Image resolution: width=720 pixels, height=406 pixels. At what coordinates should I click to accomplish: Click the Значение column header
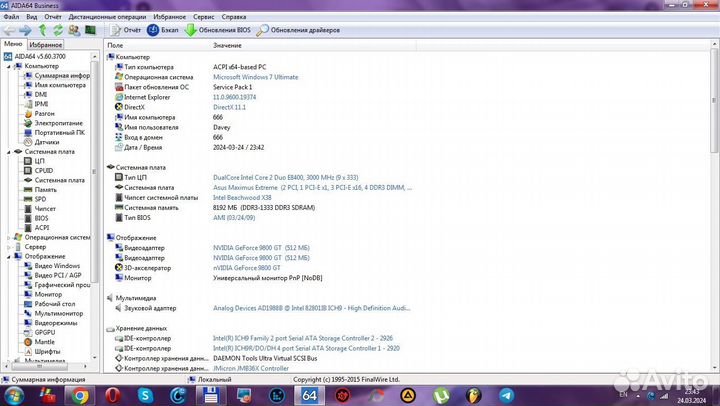point(227,45)
